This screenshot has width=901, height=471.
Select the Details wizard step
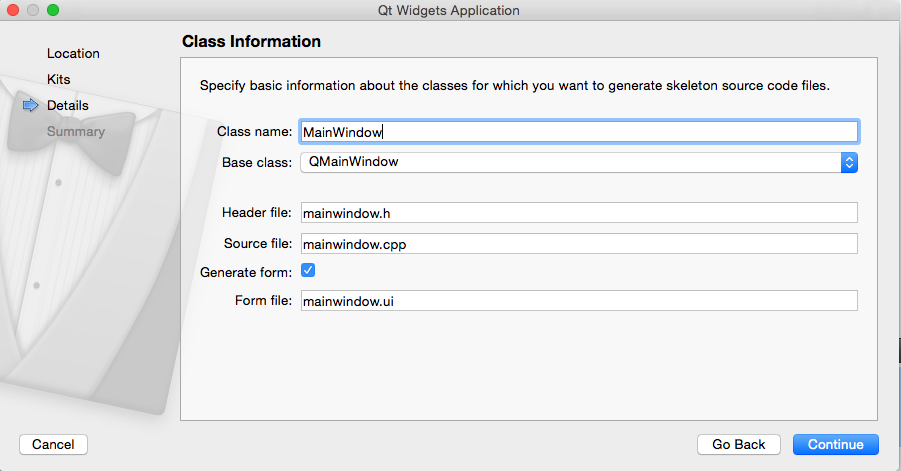(68, 105)
